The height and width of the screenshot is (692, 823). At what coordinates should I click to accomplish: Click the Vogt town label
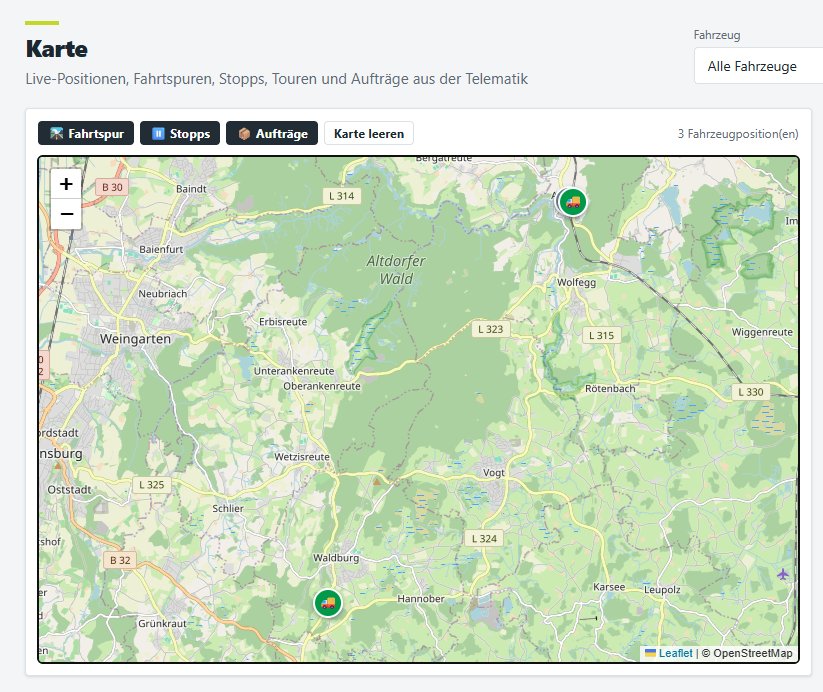pos(493,473)
